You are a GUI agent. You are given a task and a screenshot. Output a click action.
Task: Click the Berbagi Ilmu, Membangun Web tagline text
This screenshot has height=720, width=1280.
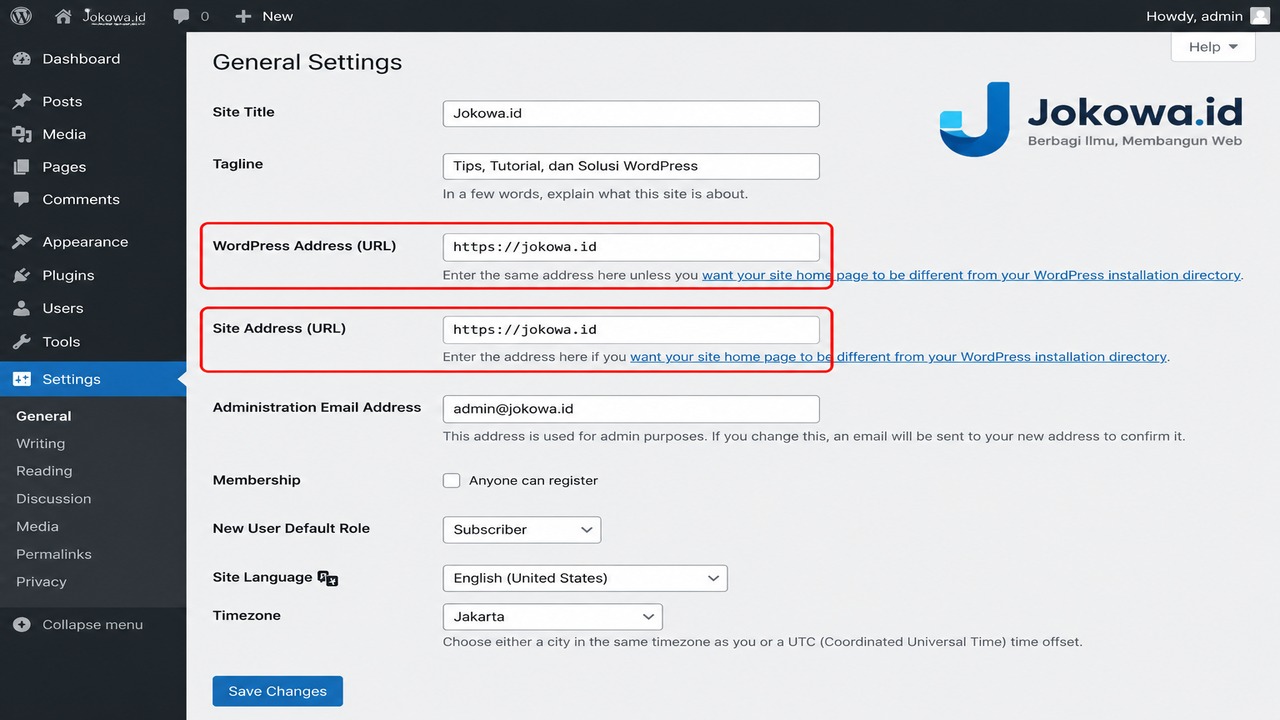tap(1135, 141)
